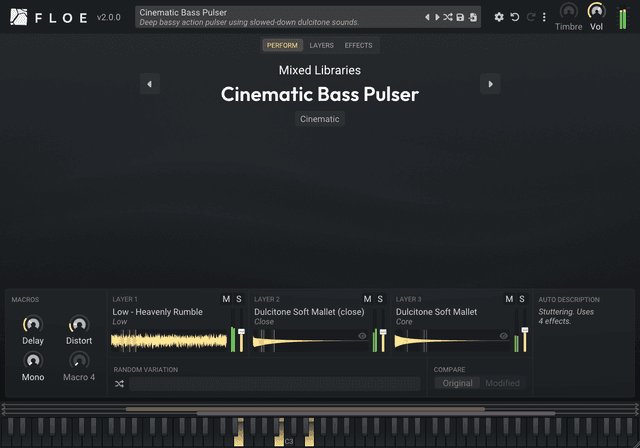
Task: Mute Layer 3
Action: 509,299
